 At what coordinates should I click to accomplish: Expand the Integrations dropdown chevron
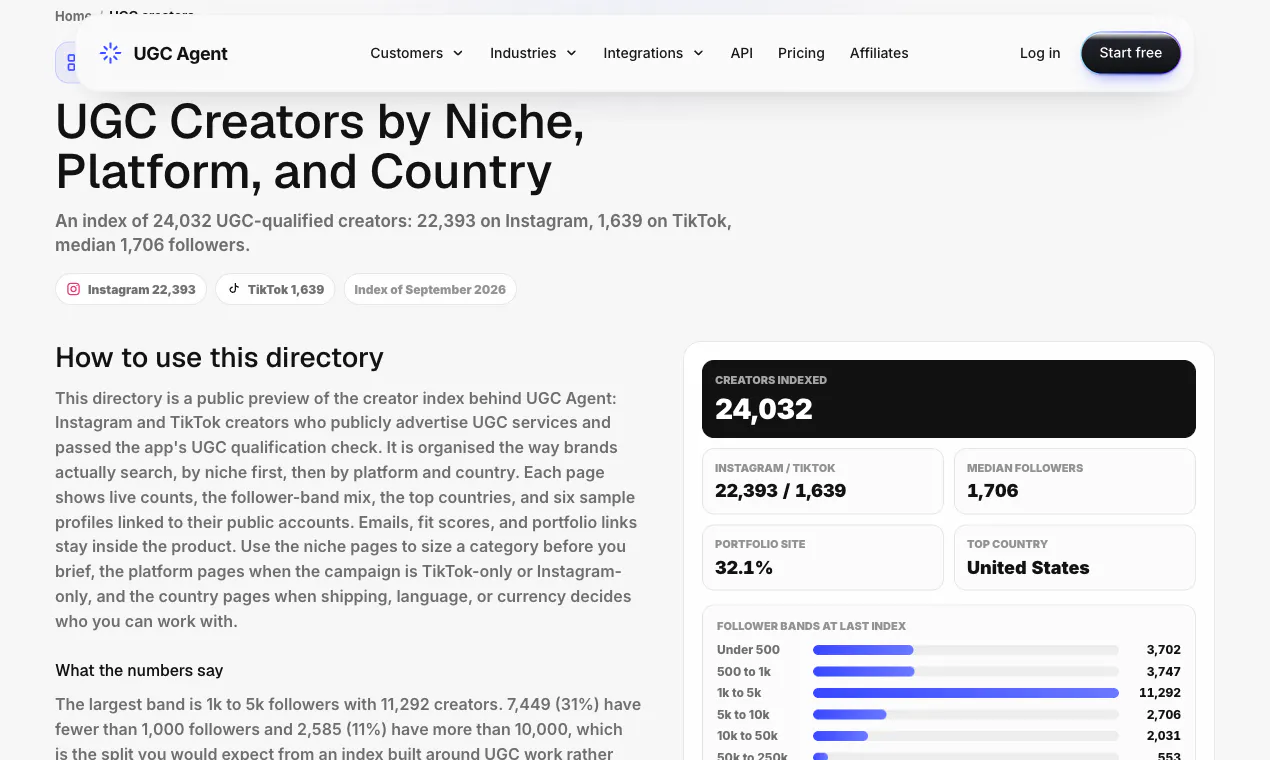coord(698,53)
